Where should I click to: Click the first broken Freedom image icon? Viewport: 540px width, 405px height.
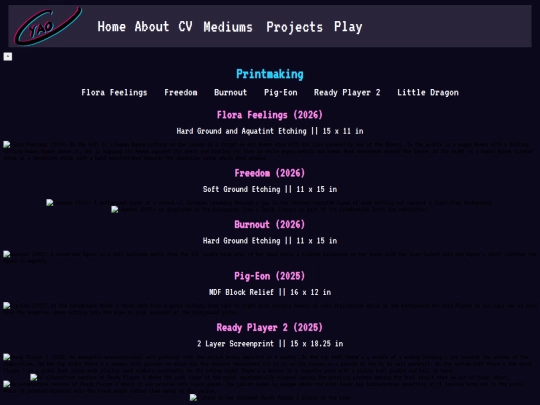coord(50,203)
